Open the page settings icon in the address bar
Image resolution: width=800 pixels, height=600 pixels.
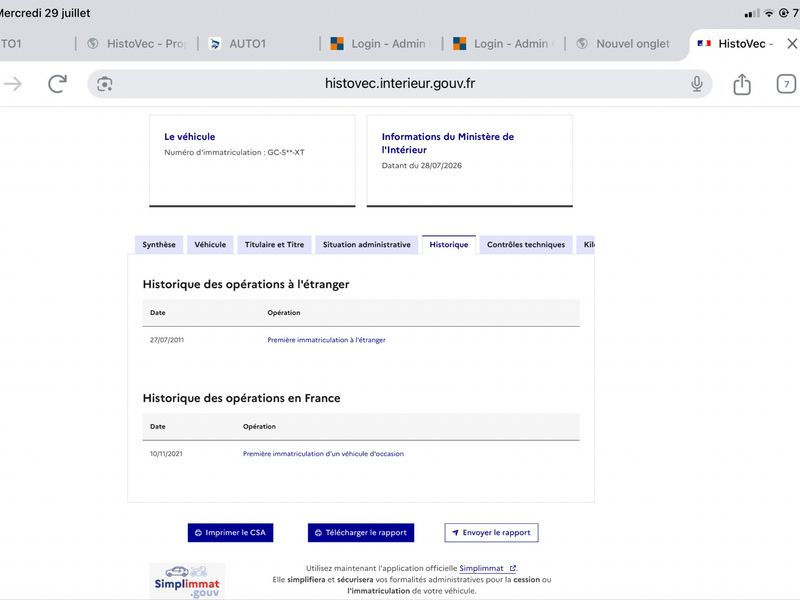click(x=105, y=84)
